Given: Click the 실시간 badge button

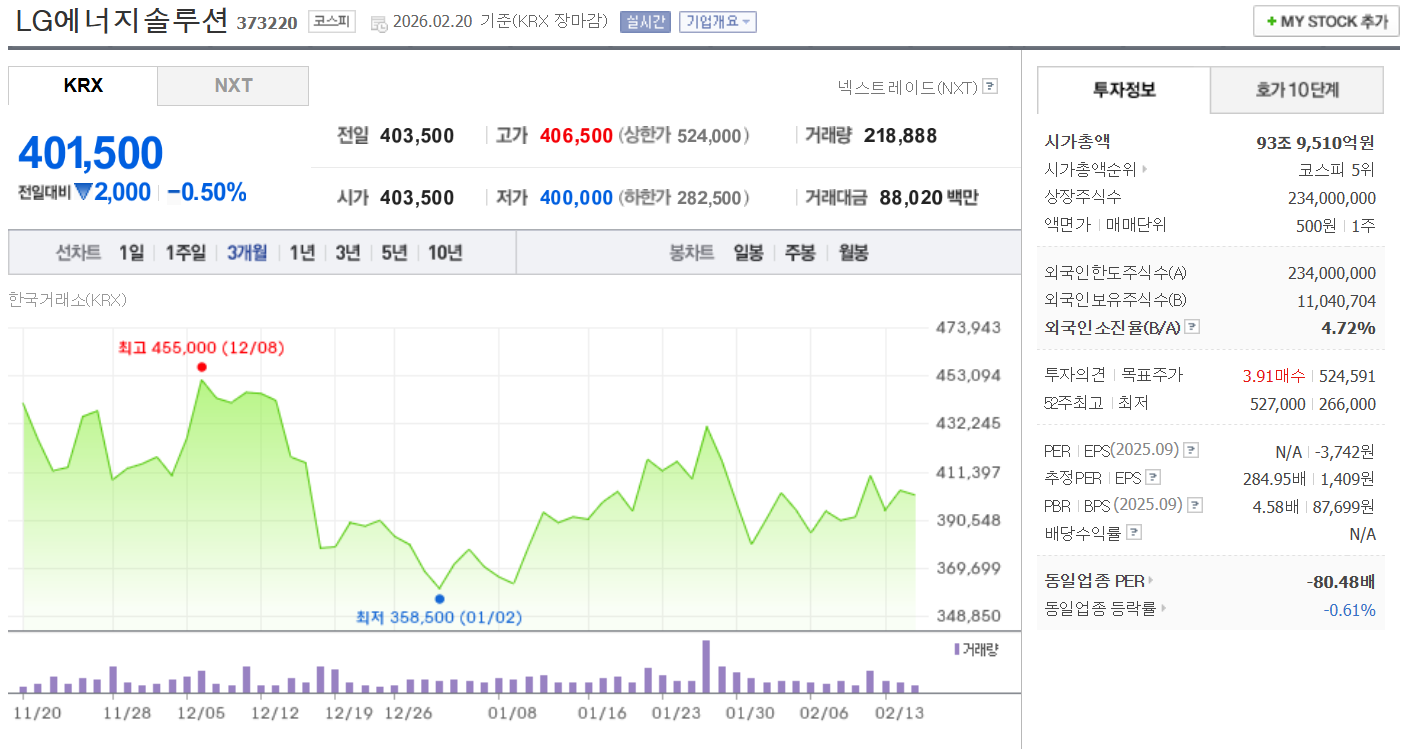Looking at the screenshot, I should point(645,21).
